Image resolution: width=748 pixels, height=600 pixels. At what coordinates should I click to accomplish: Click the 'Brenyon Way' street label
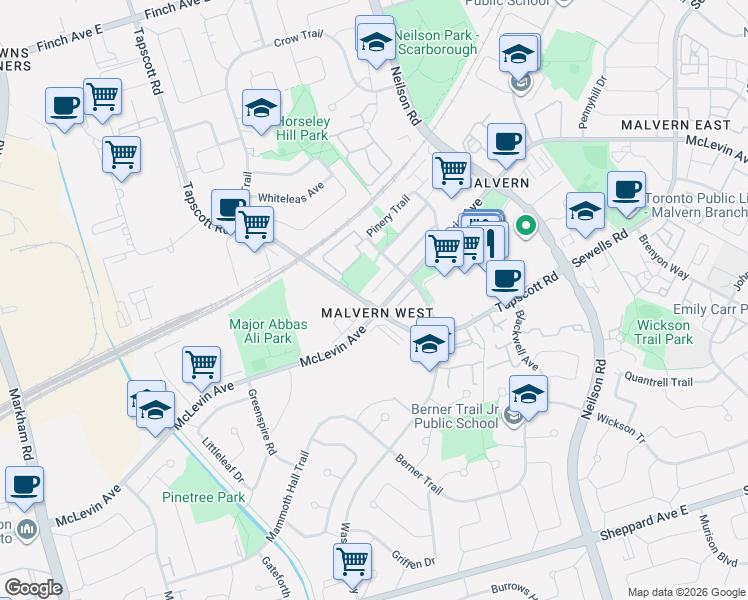click(664, 257)
